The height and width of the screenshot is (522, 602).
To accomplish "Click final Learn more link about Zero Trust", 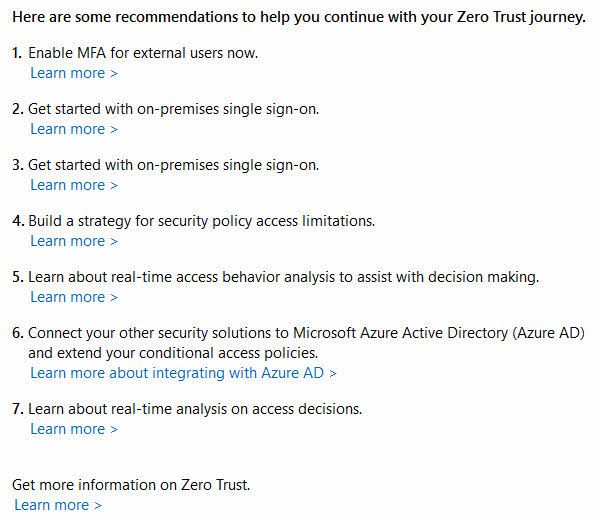I will (58, 505).
